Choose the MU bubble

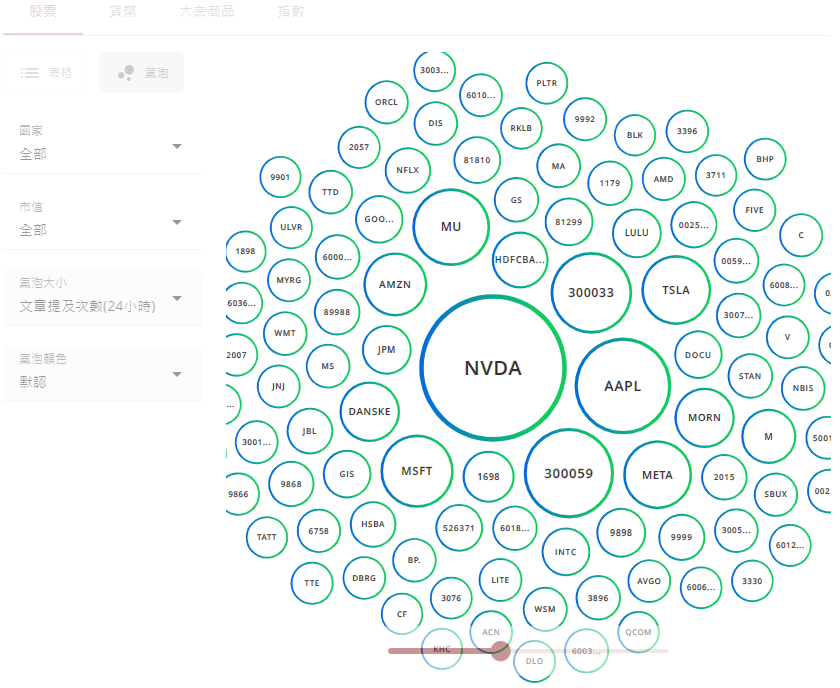[451, 227]
